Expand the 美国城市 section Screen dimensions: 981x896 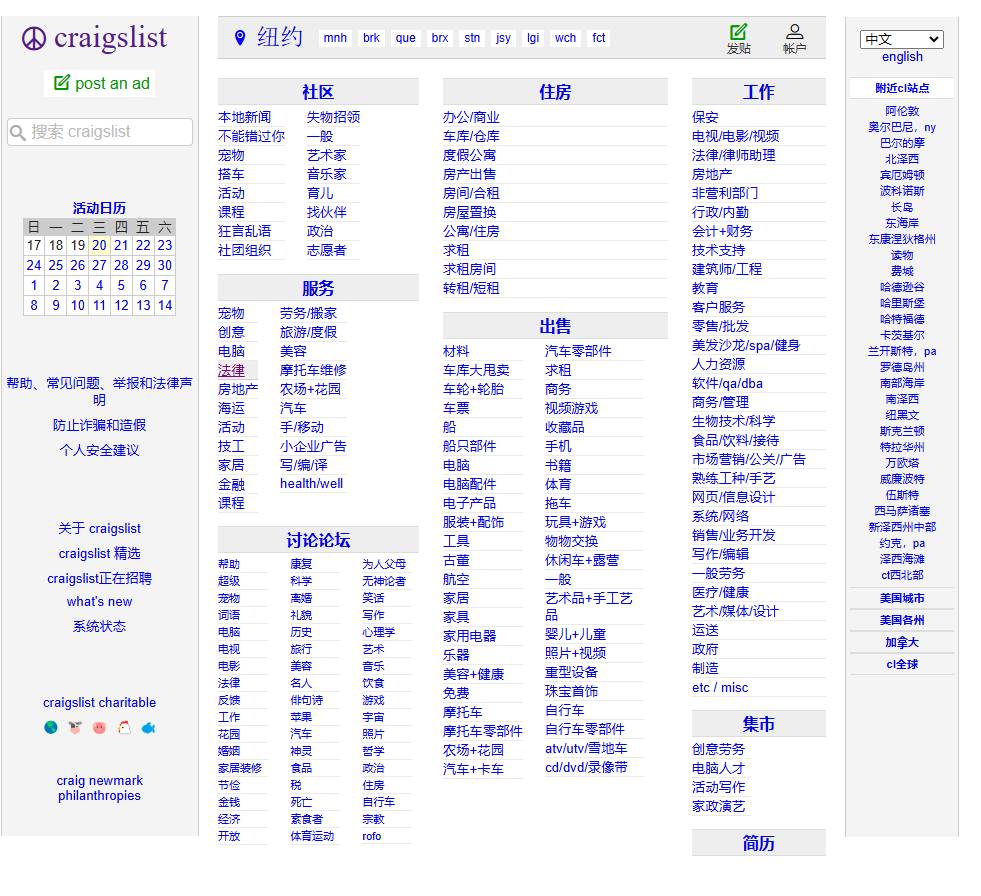tap(902, 598)
